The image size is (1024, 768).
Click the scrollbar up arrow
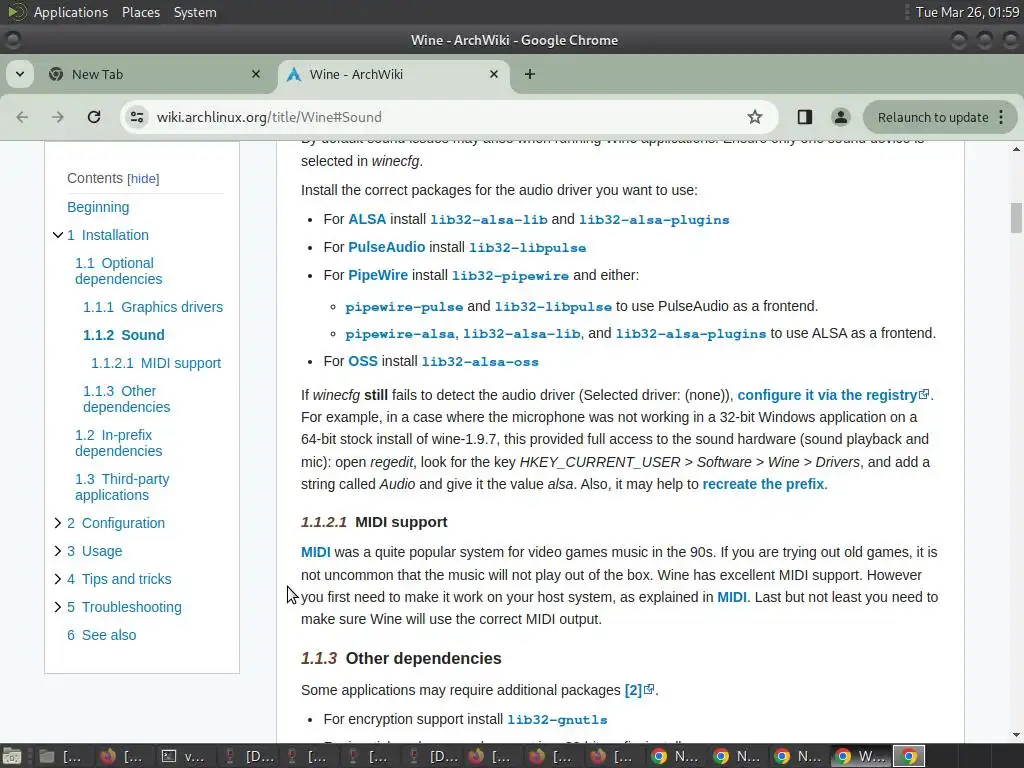[1016, 150]
